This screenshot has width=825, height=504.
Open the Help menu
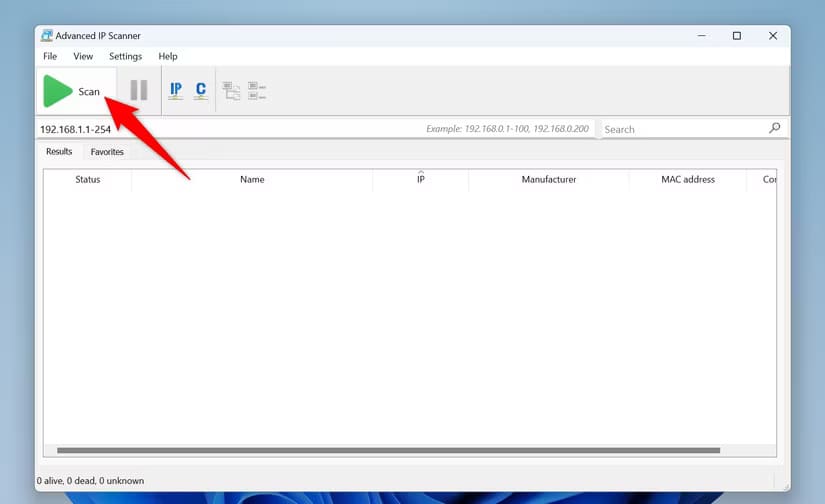[168, 57]
